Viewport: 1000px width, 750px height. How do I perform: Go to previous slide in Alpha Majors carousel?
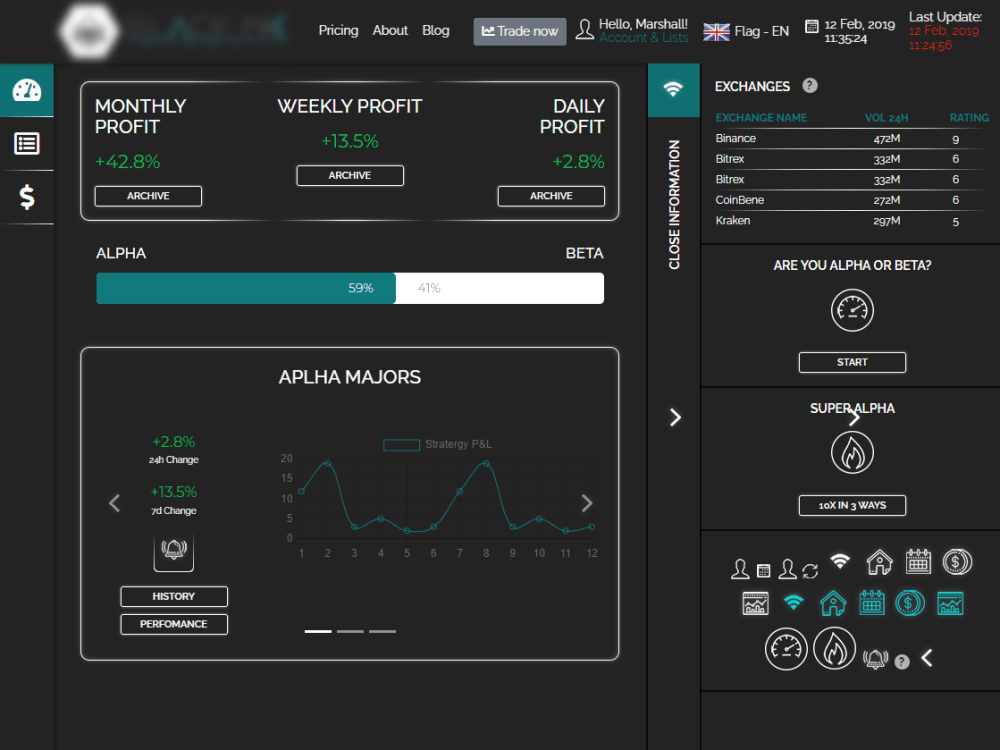(x=114, y=503)
